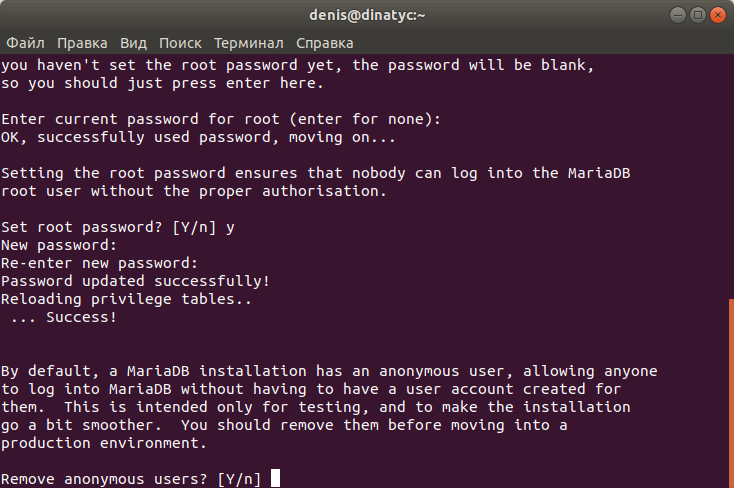Click the 'Reloading privilege tables..' line
734x488 pixels.
click(126, 299)
